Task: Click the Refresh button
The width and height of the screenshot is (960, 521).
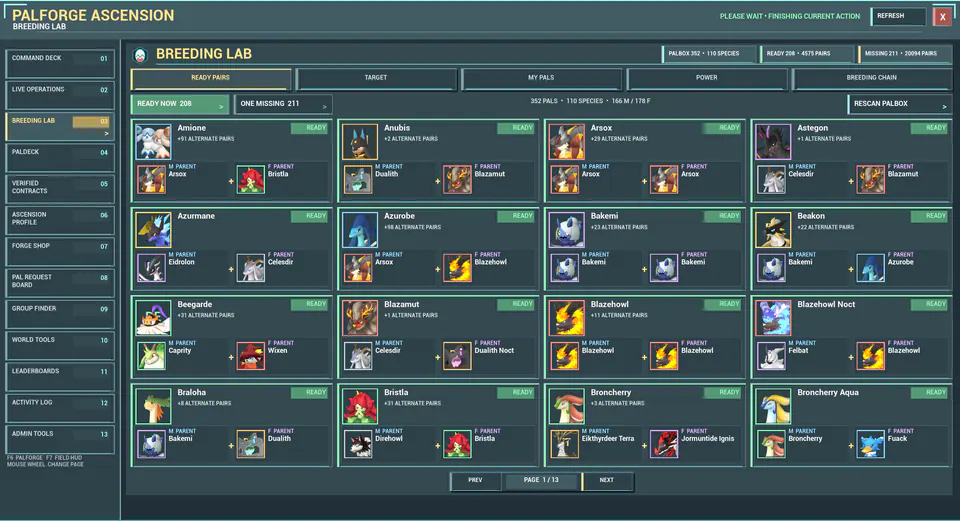Action: (898, 17)
